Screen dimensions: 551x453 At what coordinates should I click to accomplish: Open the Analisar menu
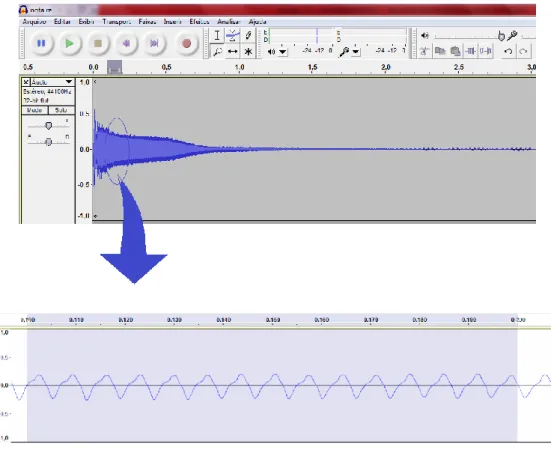point(228,22)
